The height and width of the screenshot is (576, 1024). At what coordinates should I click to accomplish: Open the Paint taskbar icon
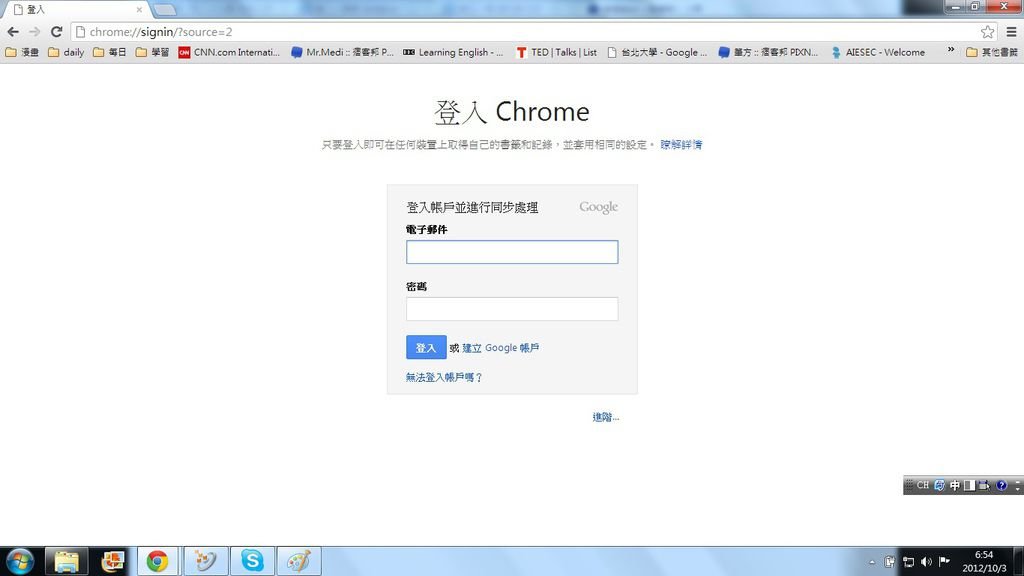[x=298, y=561]
